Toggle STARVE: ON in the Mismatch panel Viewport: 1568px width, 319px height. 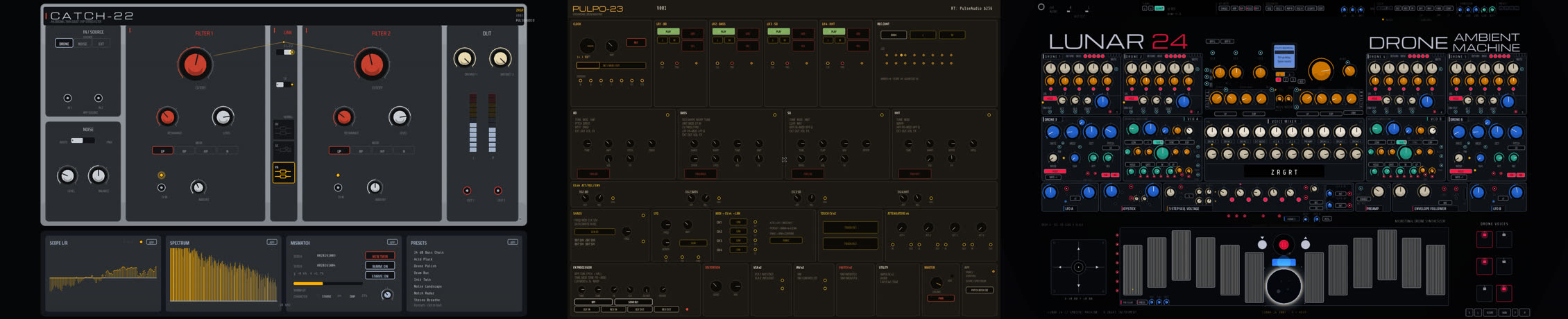(380, 275)
